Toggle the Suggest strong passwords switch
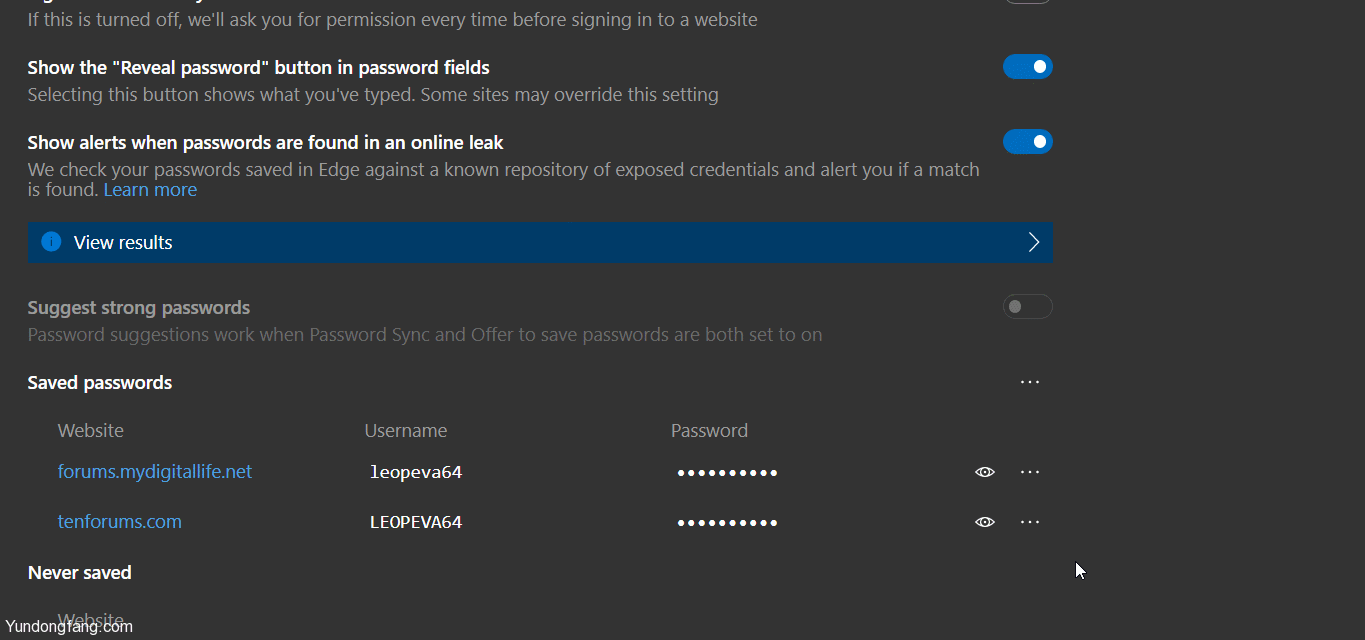 tap(1028, 307)
